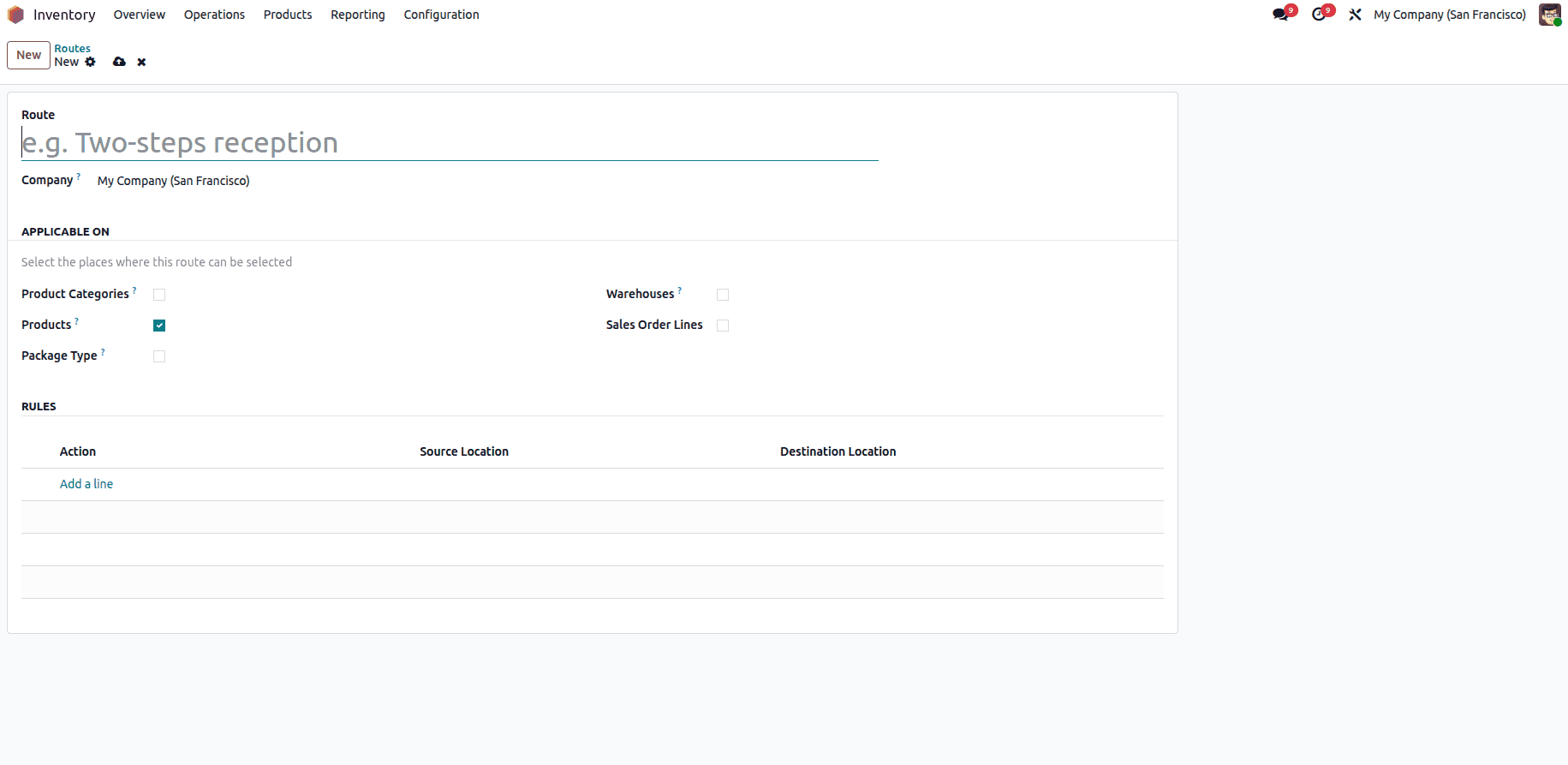Go back via Routes breadcrumb
Image resolution: width=1568 pixels, height=765 pixels.
[x=72, y=49]
